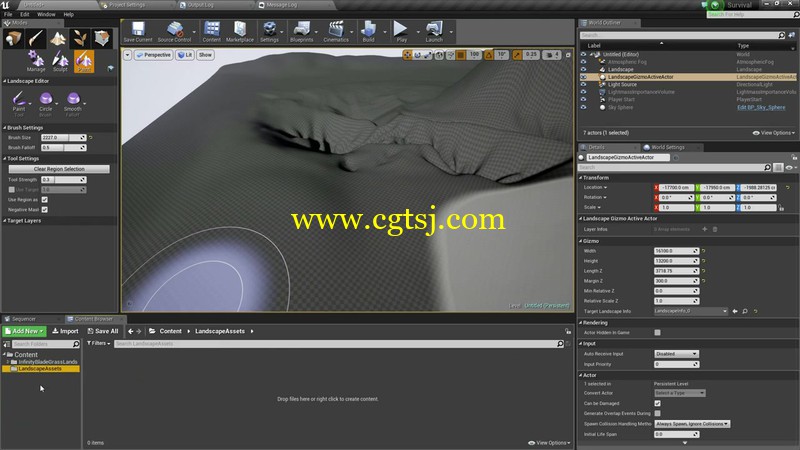
Task: Enable Actor Hidden In Game checkbox
Action: (x=657, y=333)
